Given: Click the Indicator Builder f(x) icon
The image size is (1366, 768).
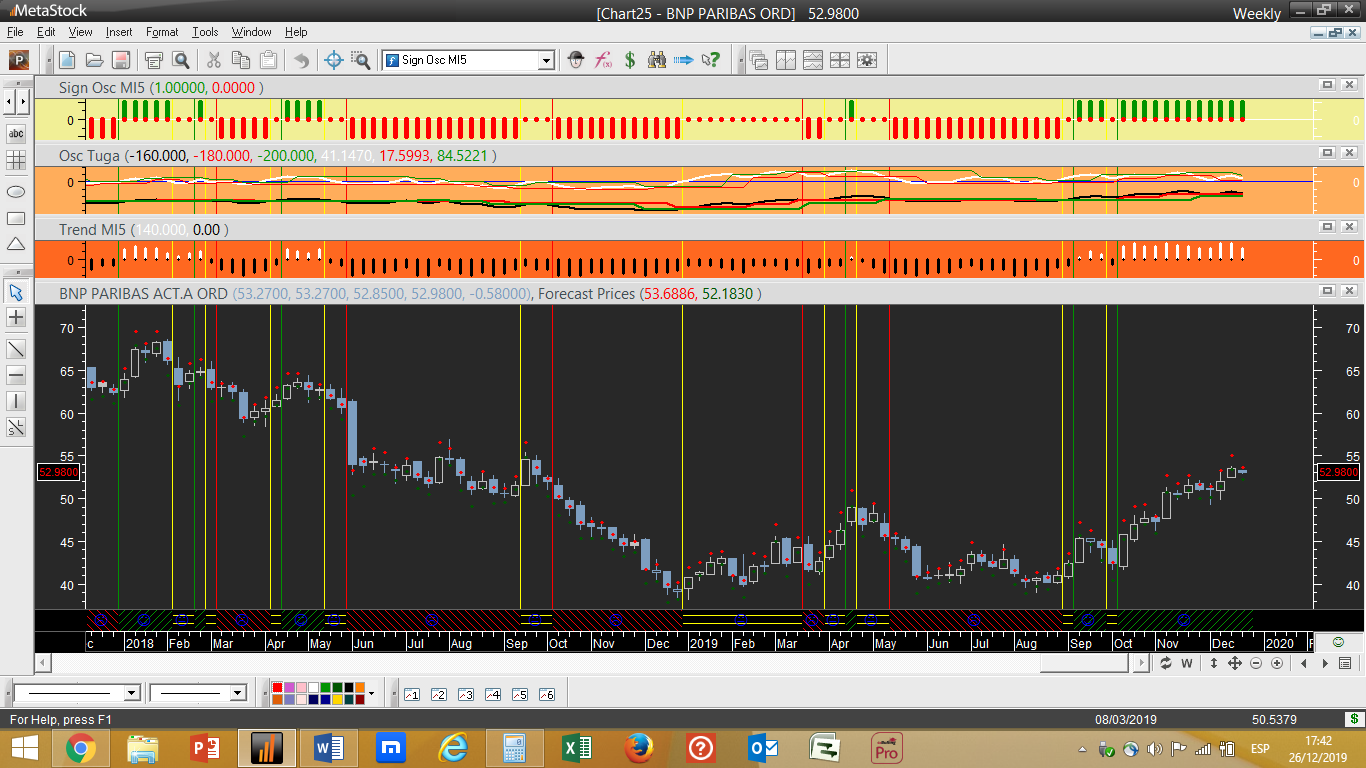Looking at the screenshot, I should tap(603, 60).
